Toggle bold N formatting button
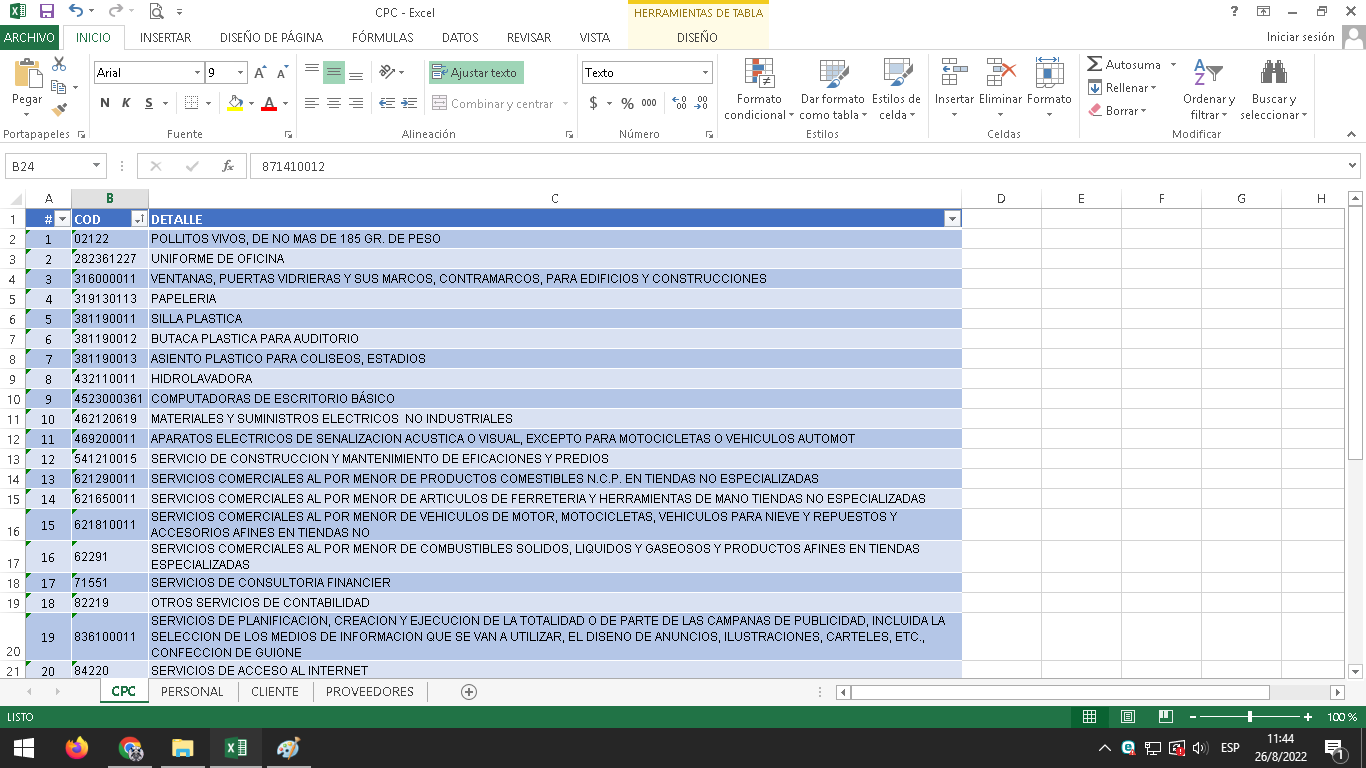 105,103
